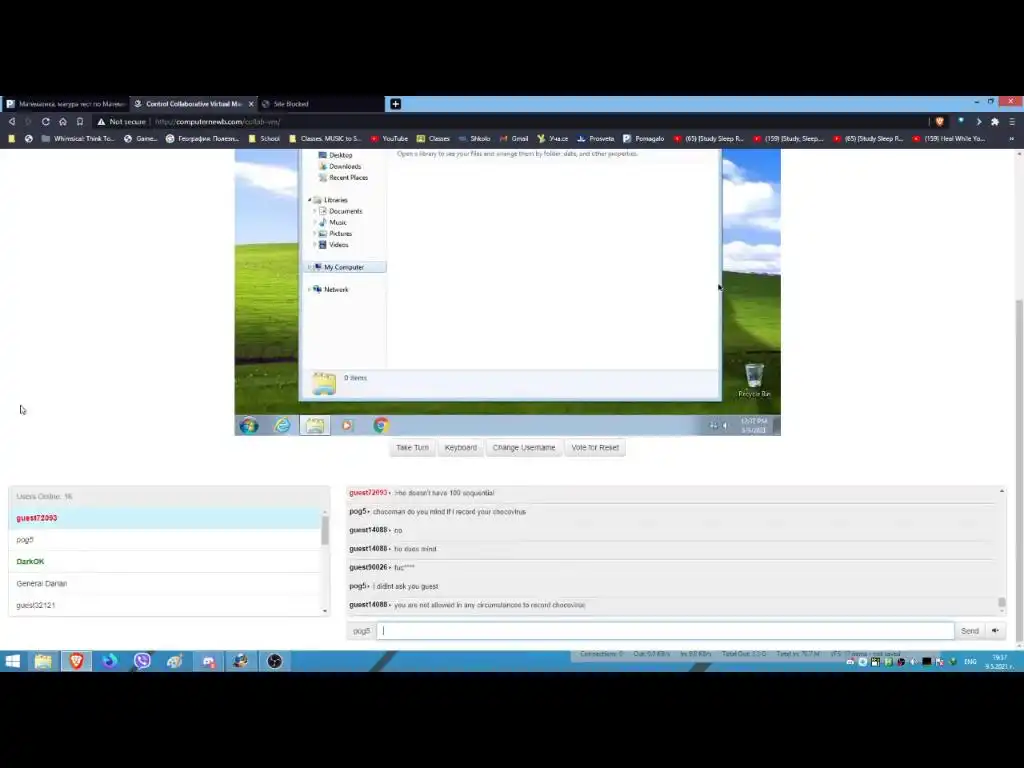The image size is (1024, 768).
Task: Select Videos in the Libraries tree
Action: click(334, 245)
